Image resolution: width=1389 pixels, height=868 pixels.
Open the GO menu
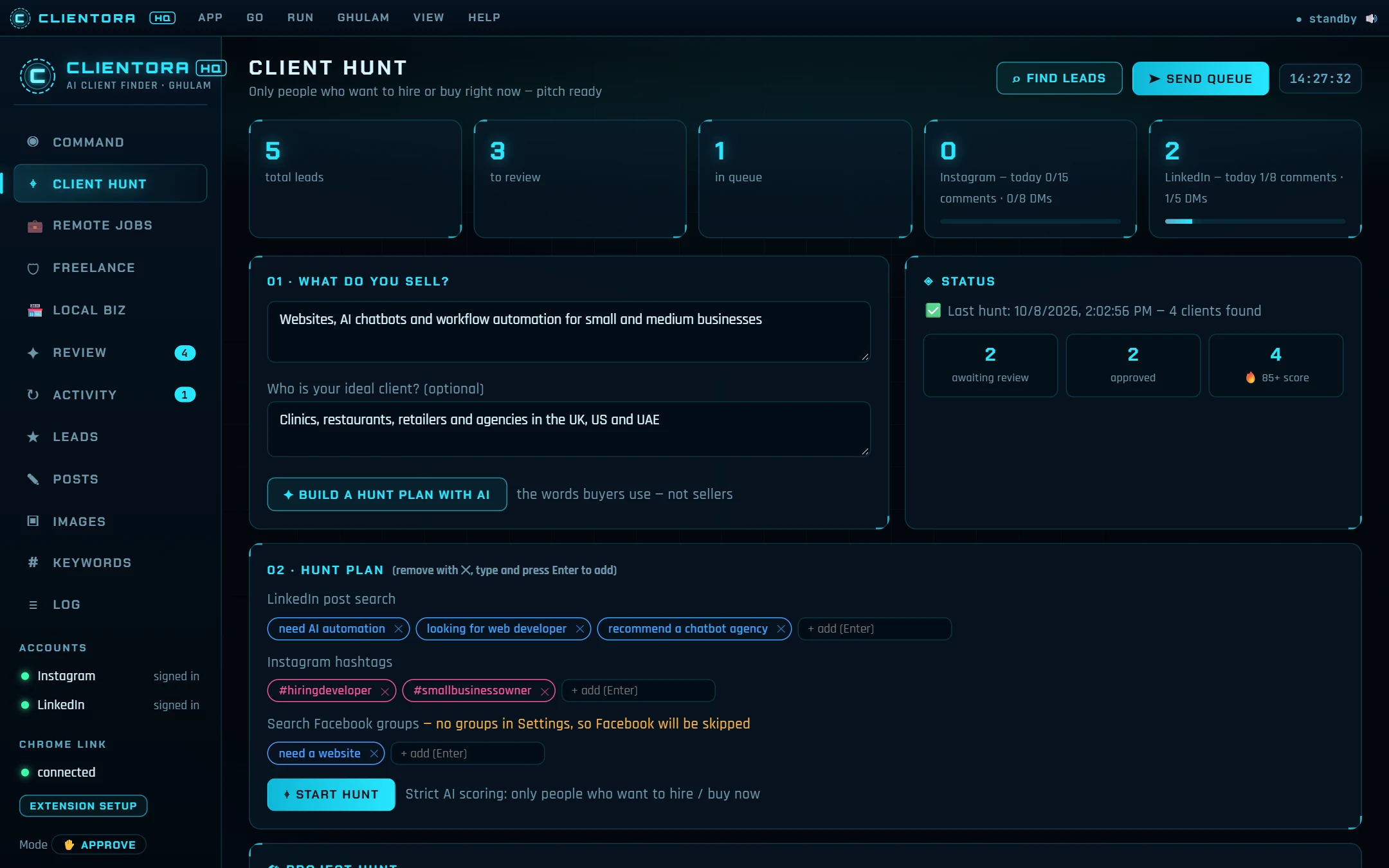[x=255, y=17]
